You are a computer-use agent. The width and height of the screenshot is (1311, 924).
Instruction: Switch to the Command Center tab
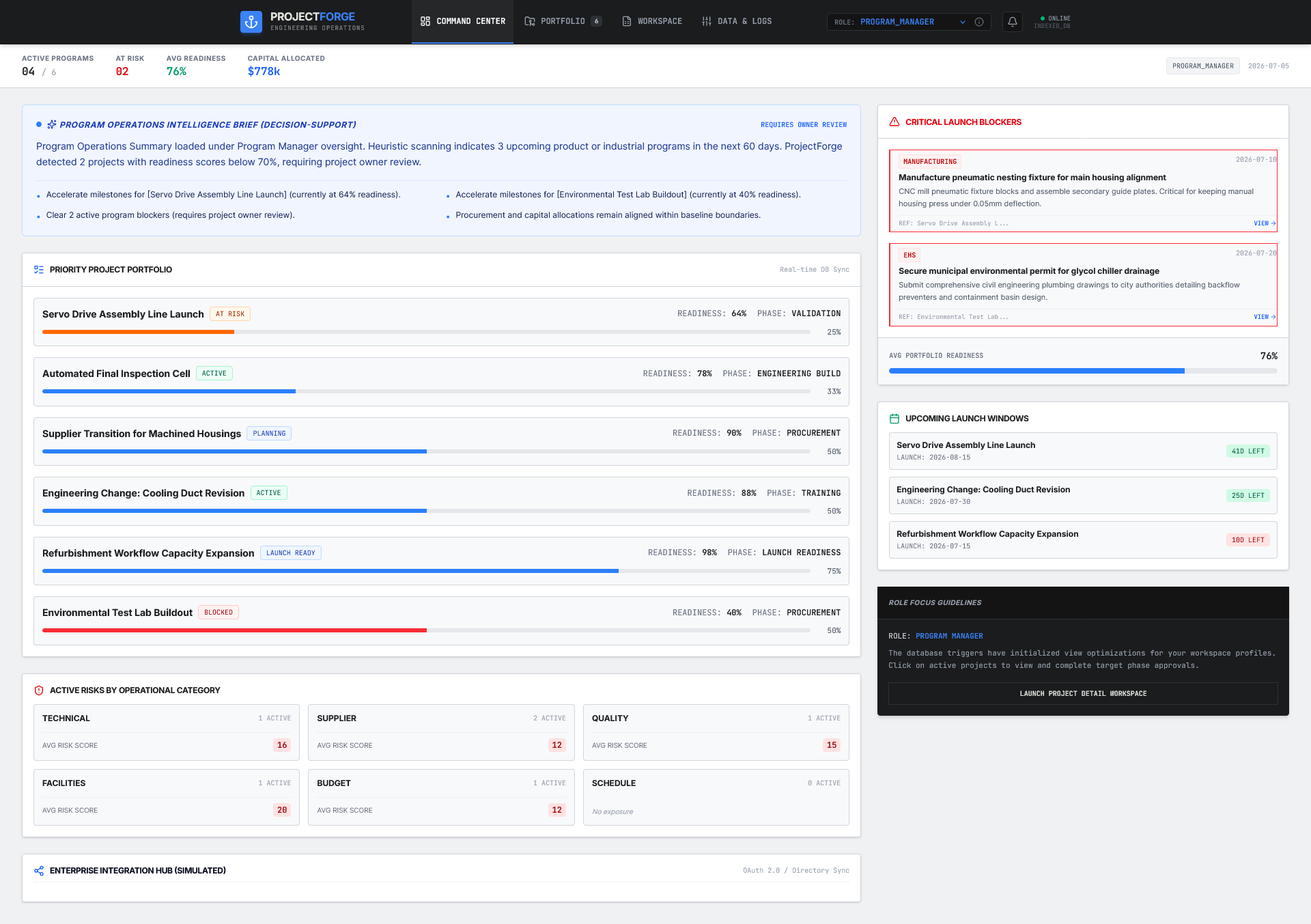pyautogui.click(x=463, y=21)
